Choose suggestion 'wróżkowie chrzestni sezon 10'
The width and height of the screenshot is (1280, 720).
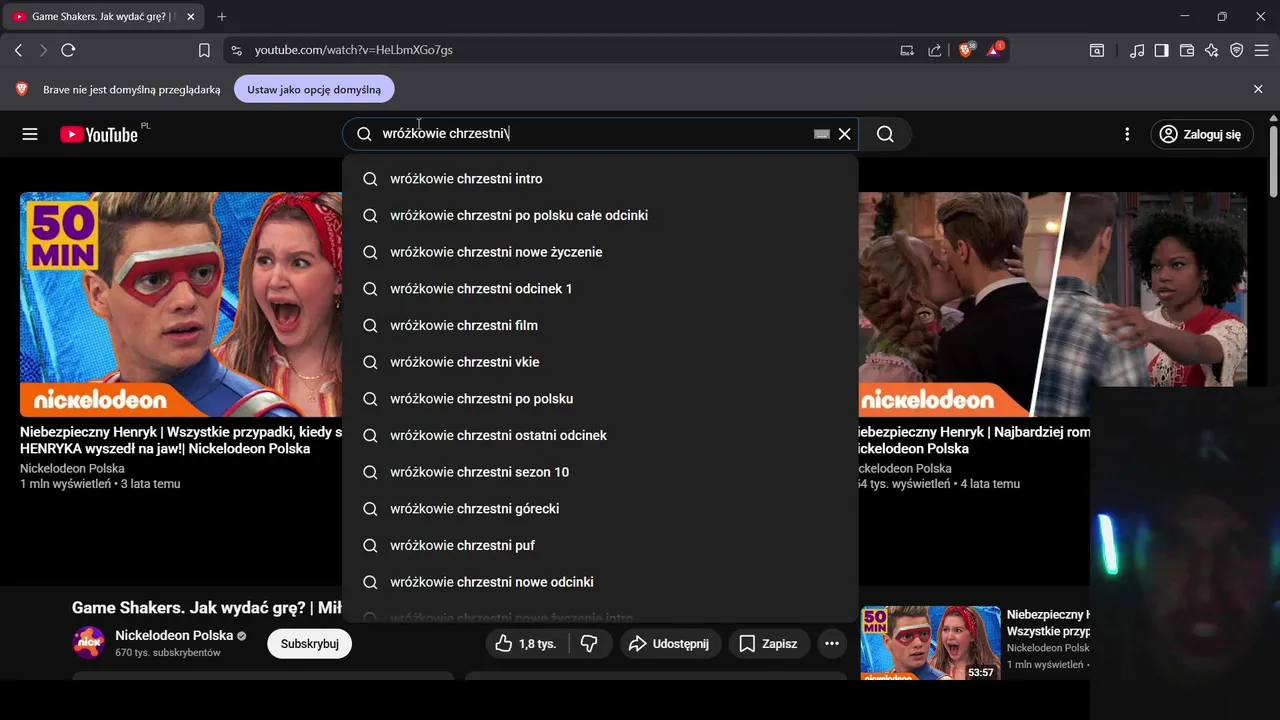(x=600, y=472)
